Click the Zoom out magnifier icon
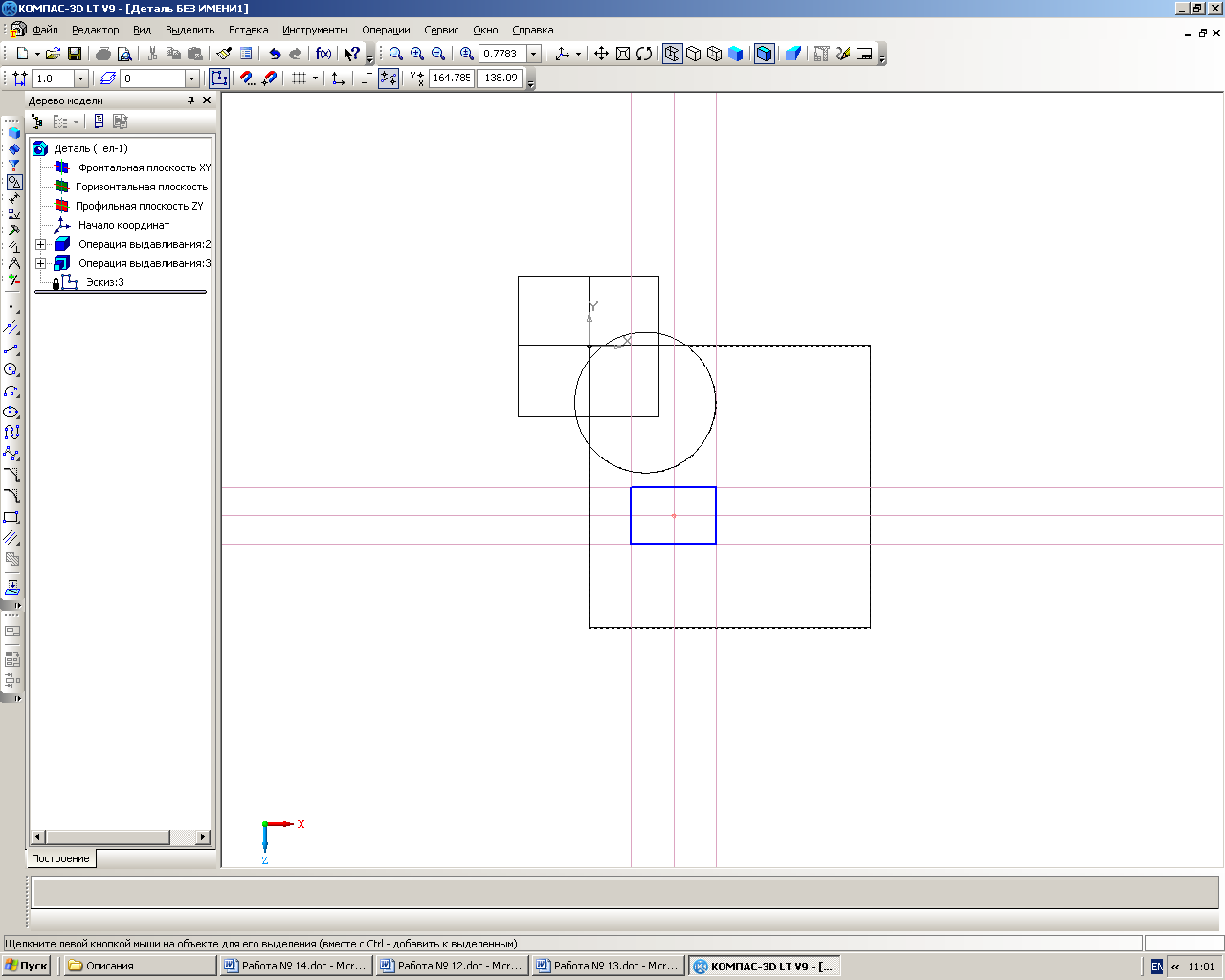 [x=438, y=54]
